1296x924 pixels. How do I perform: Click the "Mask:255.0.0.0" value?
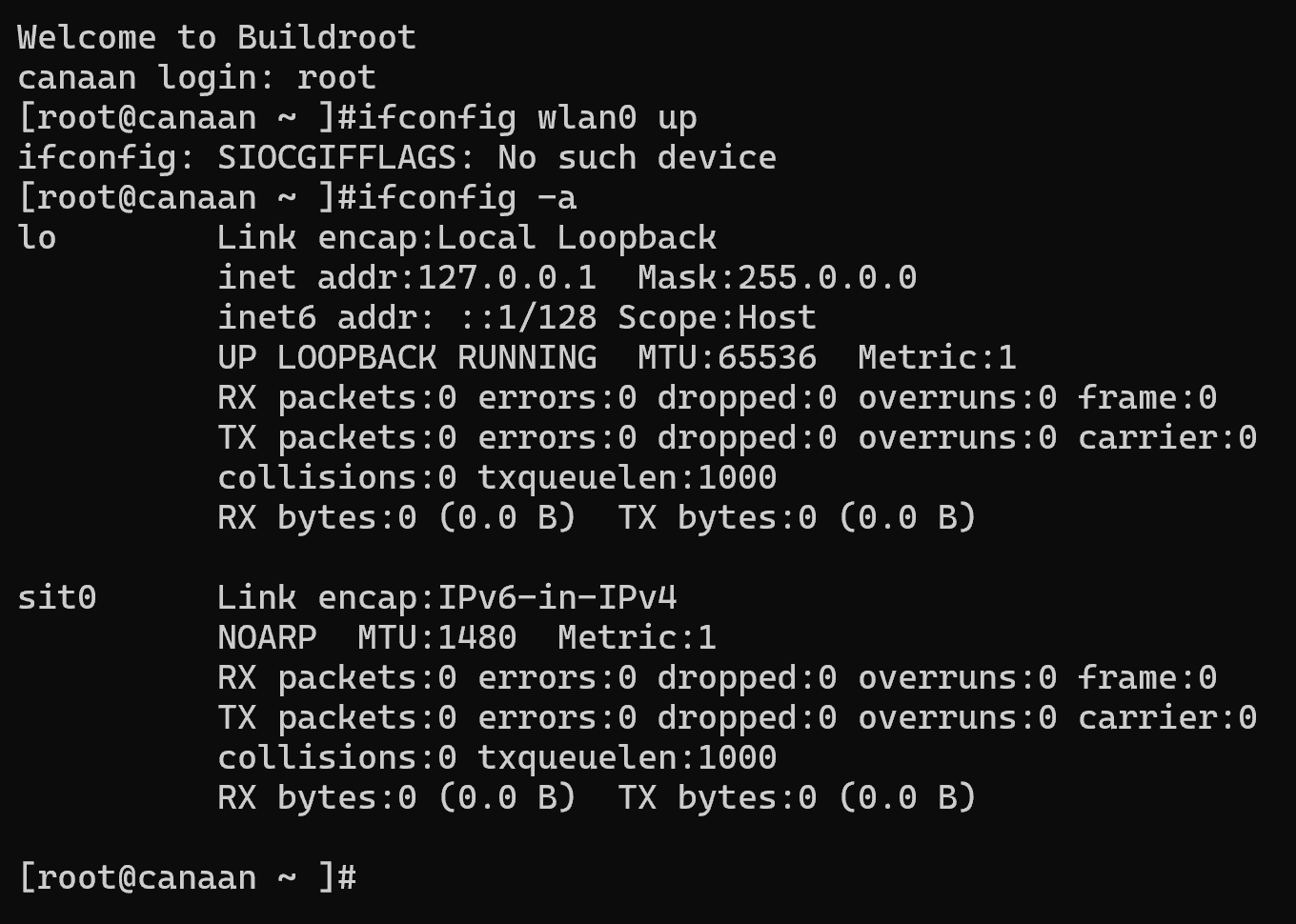tap(777, 277)
